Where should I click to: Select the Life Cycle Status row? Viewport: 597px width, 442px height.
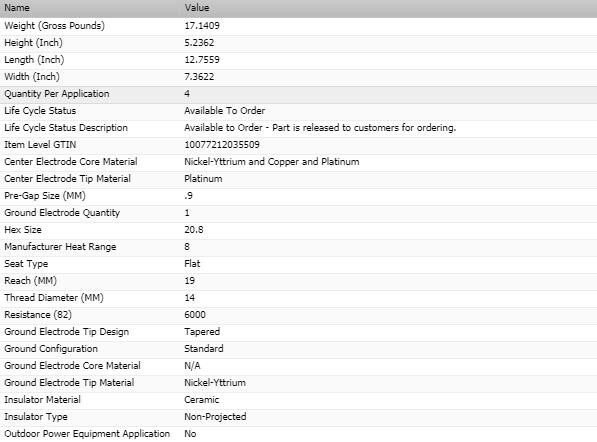(x=298, y=111)
